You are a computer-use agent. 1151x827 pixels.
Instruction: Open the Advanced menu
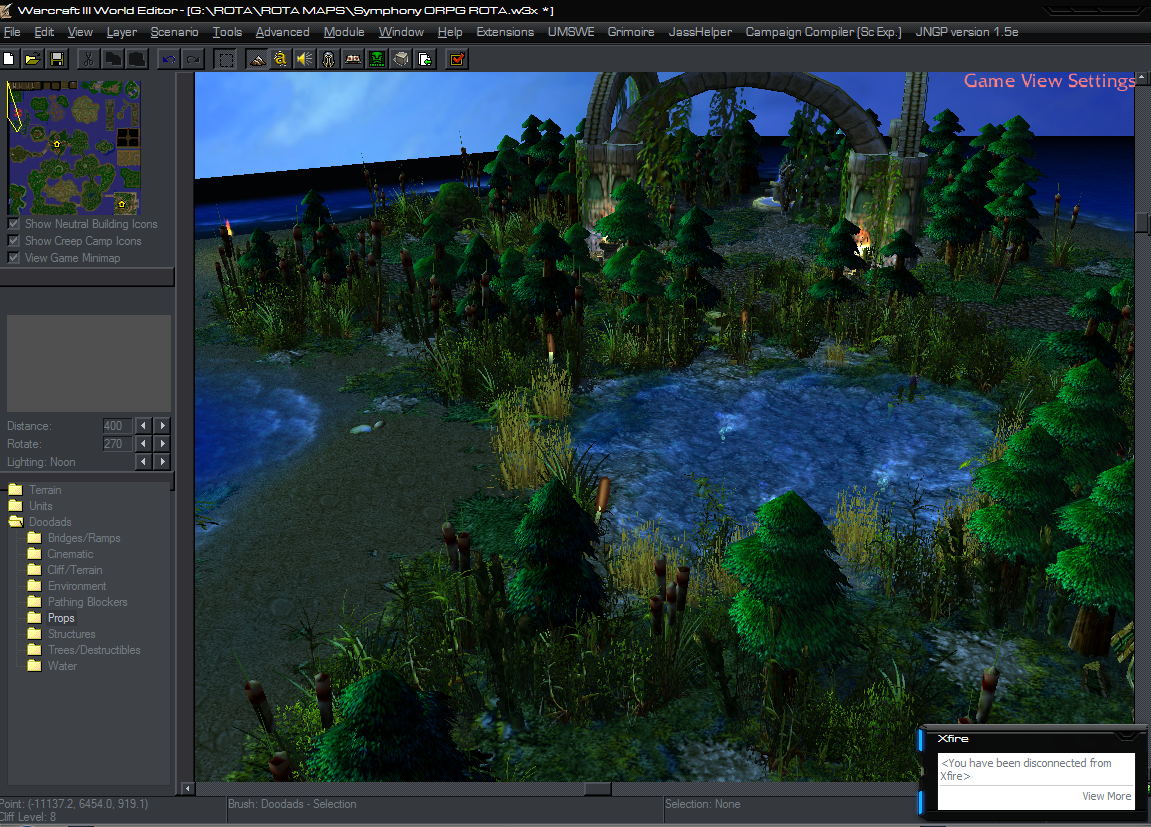[x=283, y=32]
